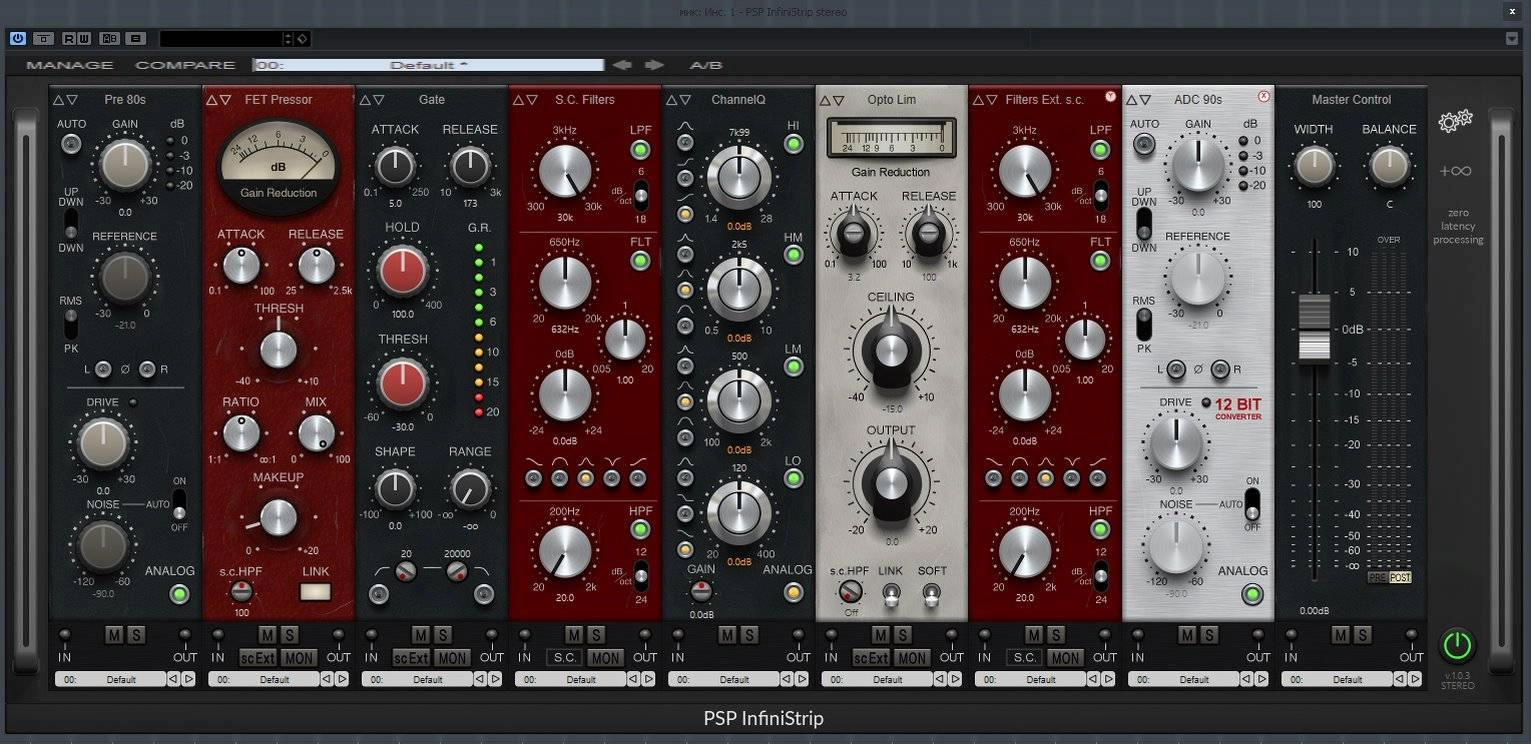This screenshot has height=744, width=1531.
Task: Click the POST meter button in Master Control
Action: (x=1401, y=578)
